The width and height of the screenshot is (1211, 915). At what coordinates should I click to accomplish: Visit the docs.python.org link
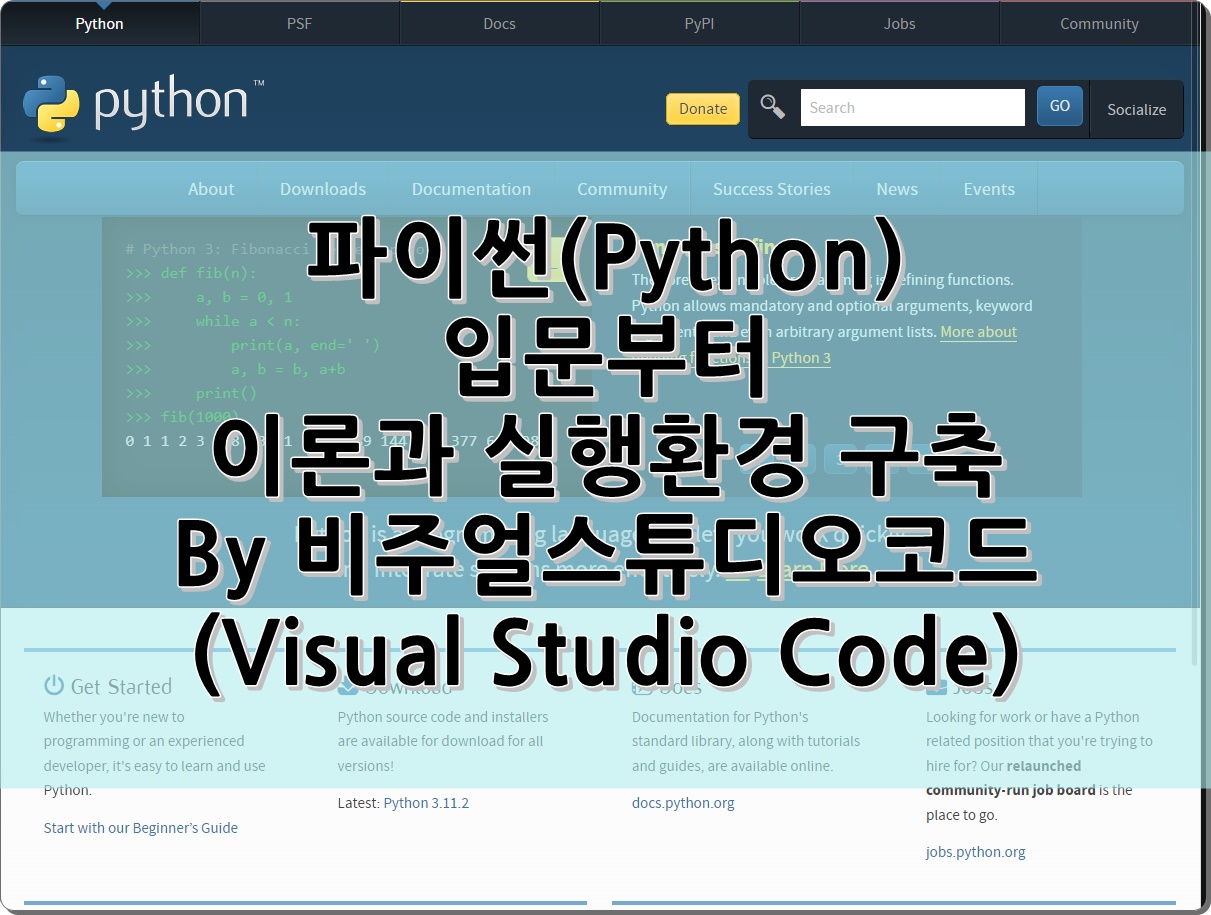click(x=683, y=802)
